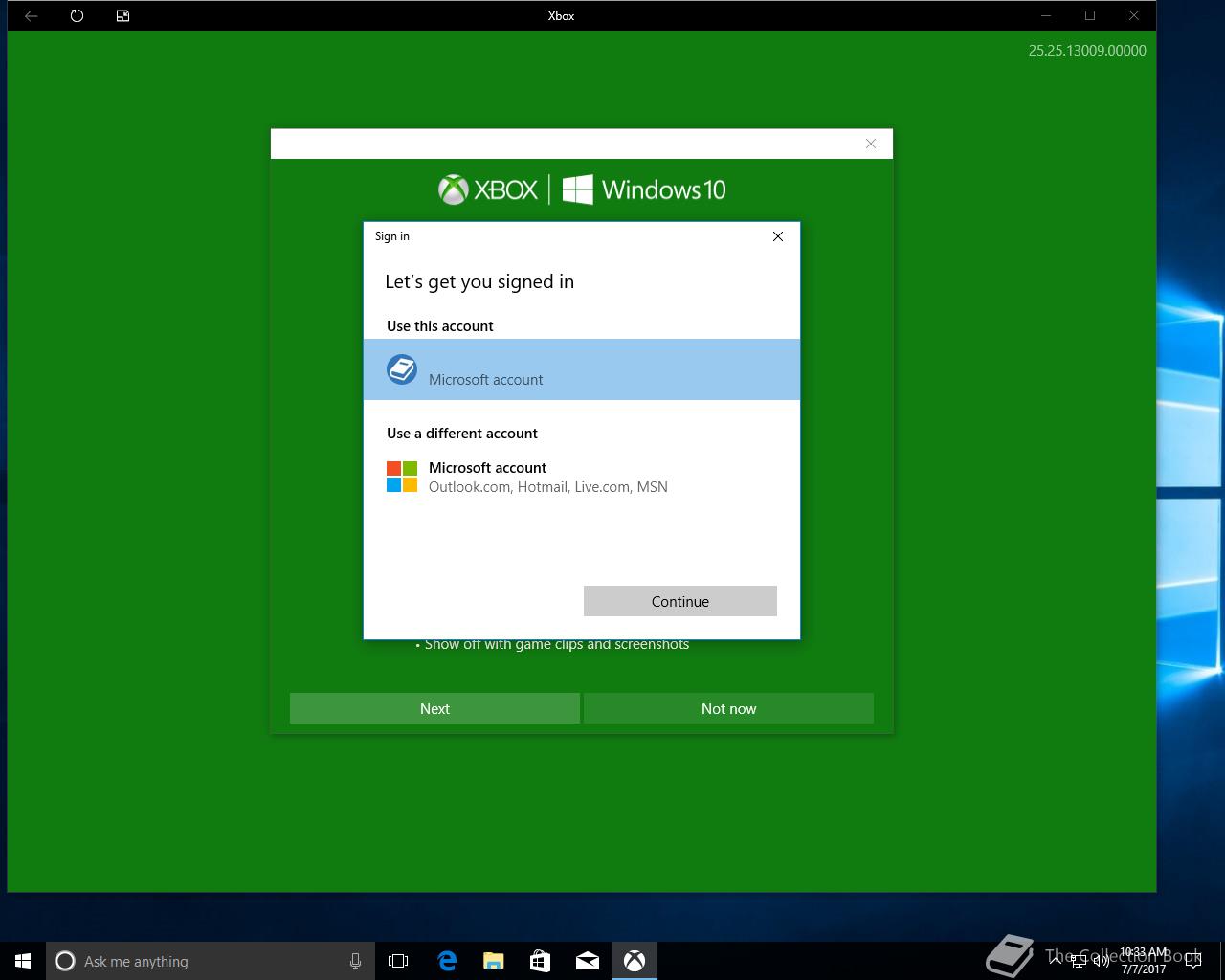Open Microsoft Edge from the taskbar

coord(447,961)
